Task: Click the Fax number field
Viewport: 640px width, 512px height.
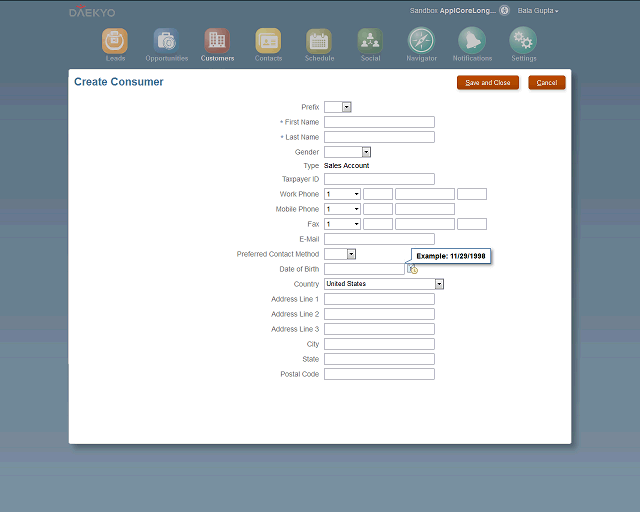Action: pos(425,224)
